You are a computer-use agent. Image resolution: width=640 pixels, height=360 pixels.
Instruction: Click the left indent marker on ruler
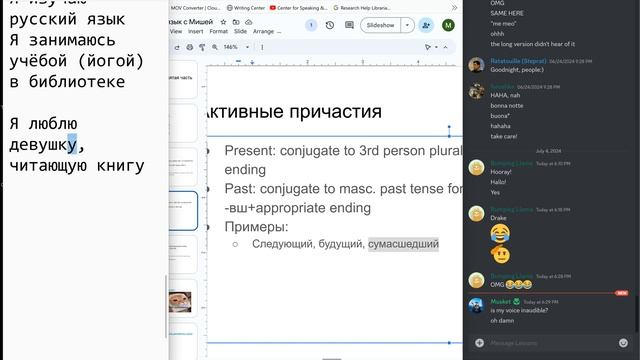[252, 62]
